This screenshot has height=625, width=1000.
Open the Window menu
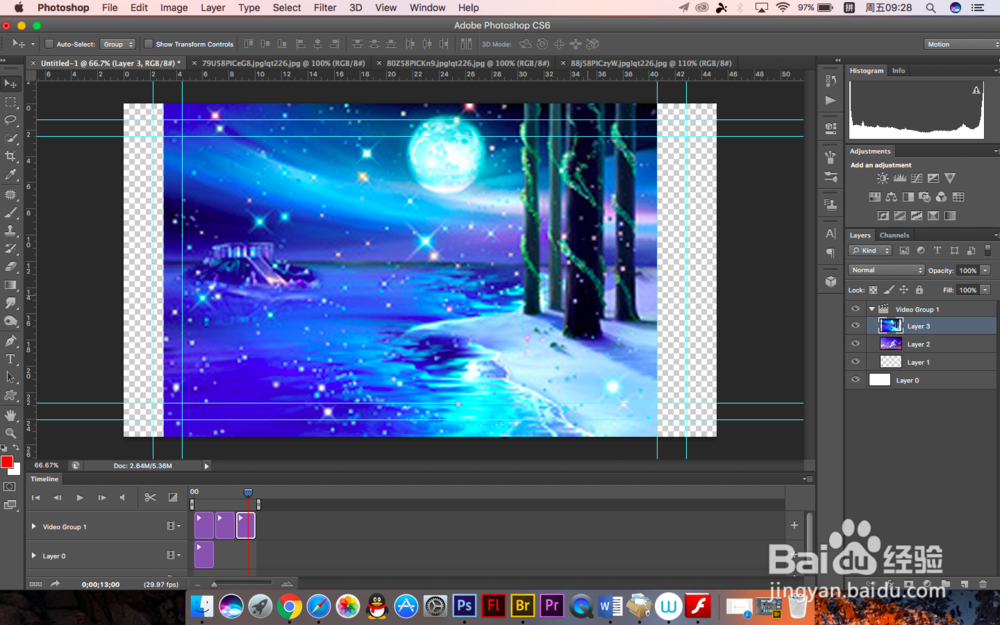click(x=427, y=8)
